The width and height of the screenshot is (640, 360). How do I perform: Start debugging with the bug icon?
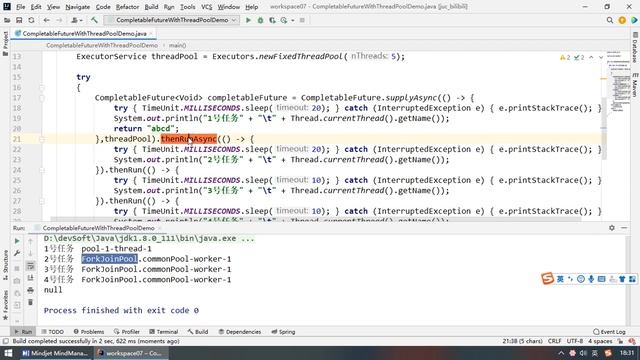click(260, 20)
